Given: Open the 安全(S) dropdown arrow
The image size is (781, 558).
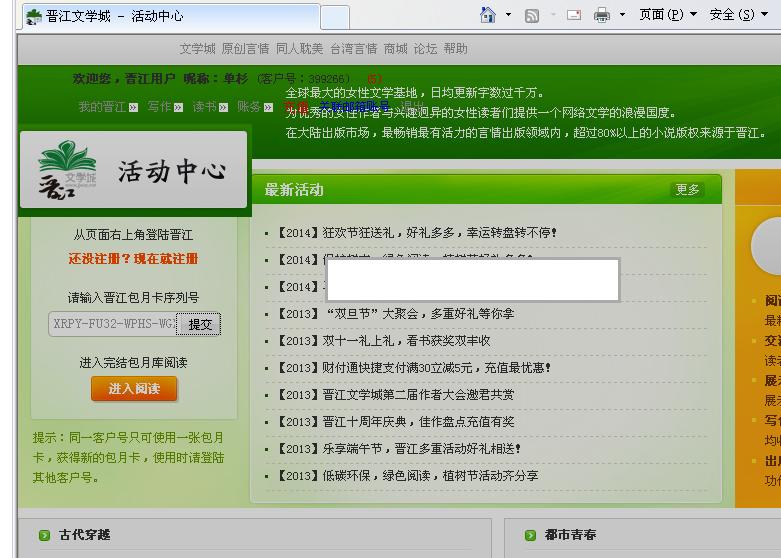Looking at the screenshot, I should [764, 14].
